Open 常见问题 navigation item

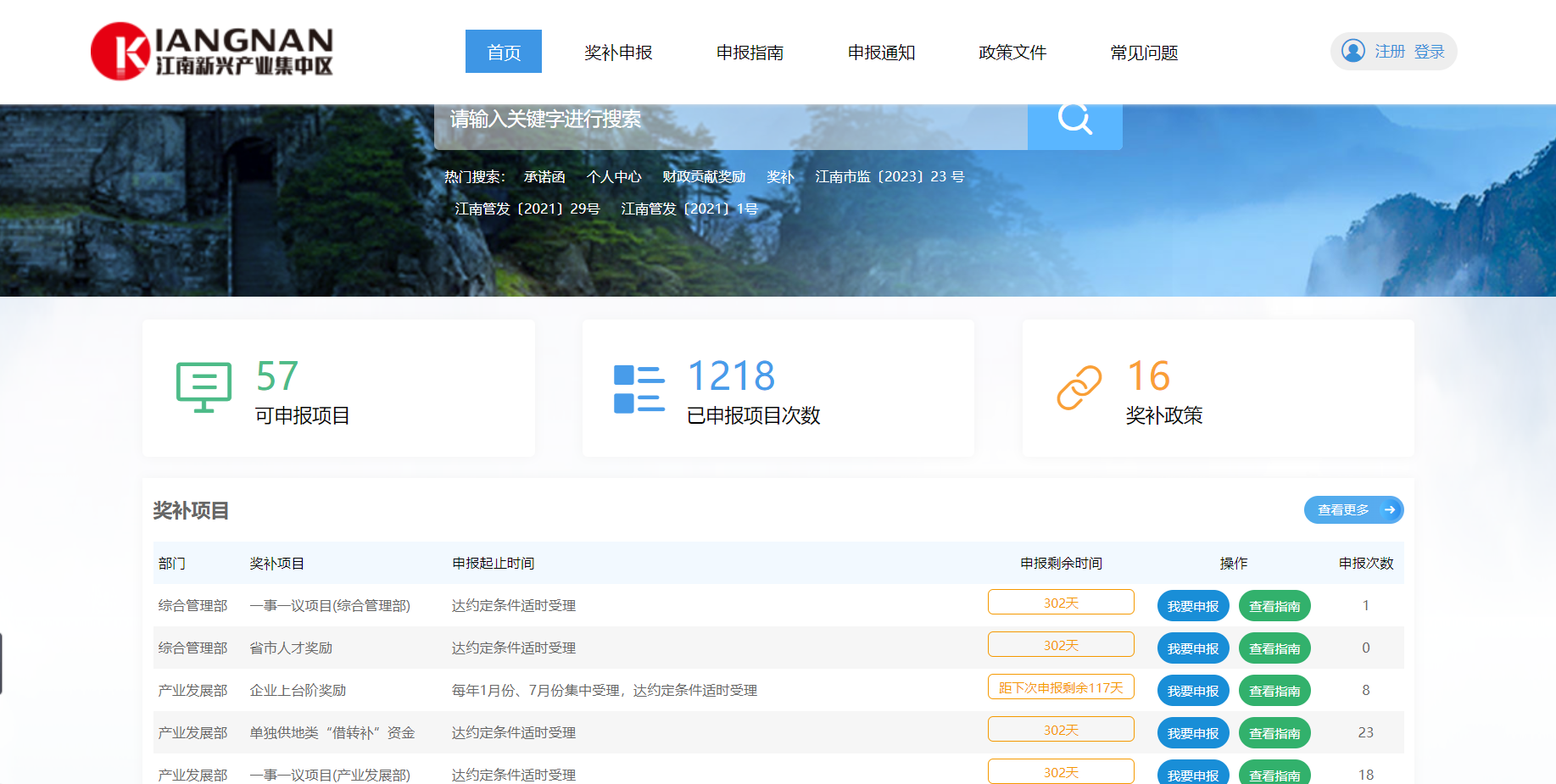pos(1144,53)
